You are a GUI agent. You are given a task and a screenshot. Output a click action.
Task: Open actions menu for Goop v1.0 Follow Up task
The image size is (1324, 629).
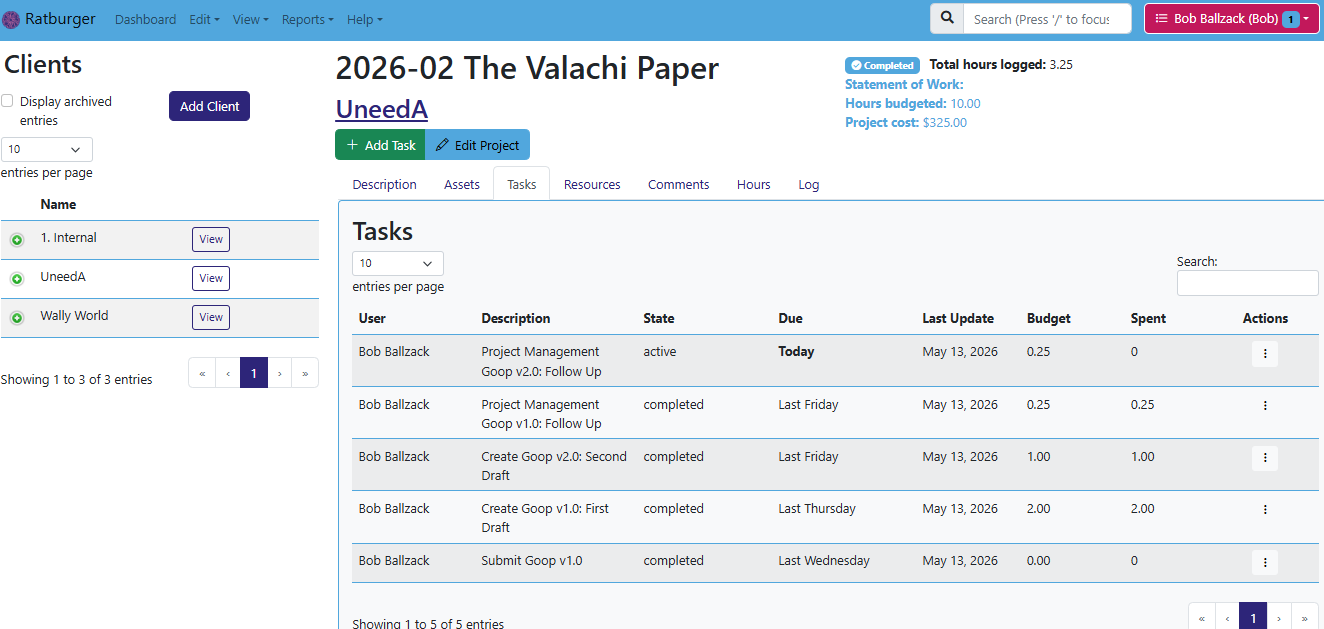pos(1265,406)
